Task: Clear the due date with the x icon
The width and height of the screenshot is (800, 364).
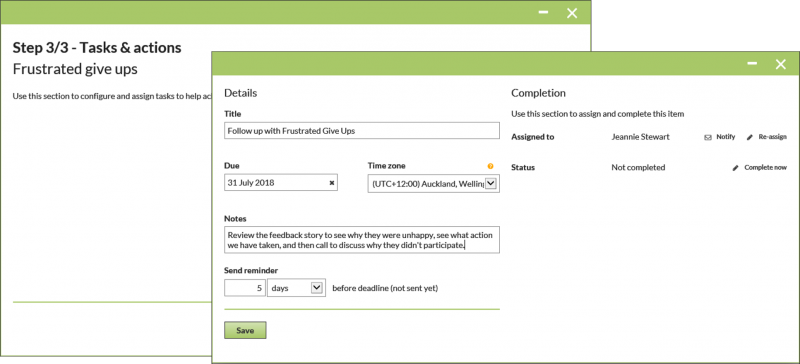Action: tap(332, 183)
